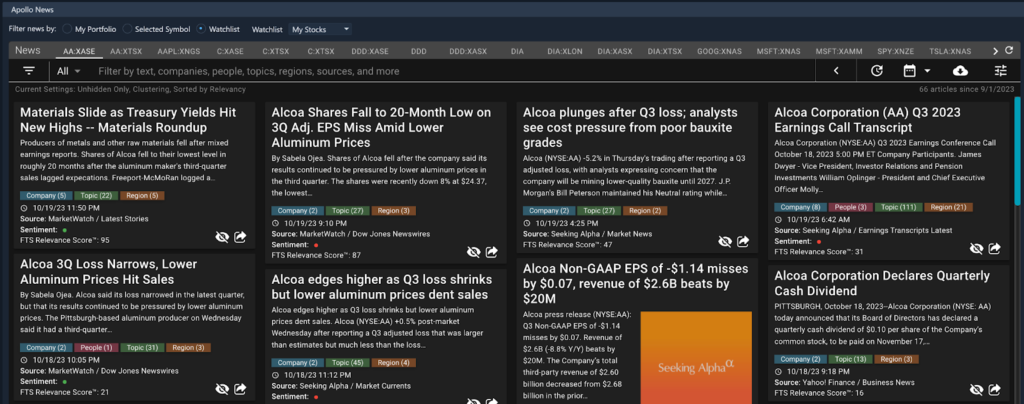The height and width of the screenshot is (404, 1024).
Task: Share the Materials Slide article
Action: 240,237
